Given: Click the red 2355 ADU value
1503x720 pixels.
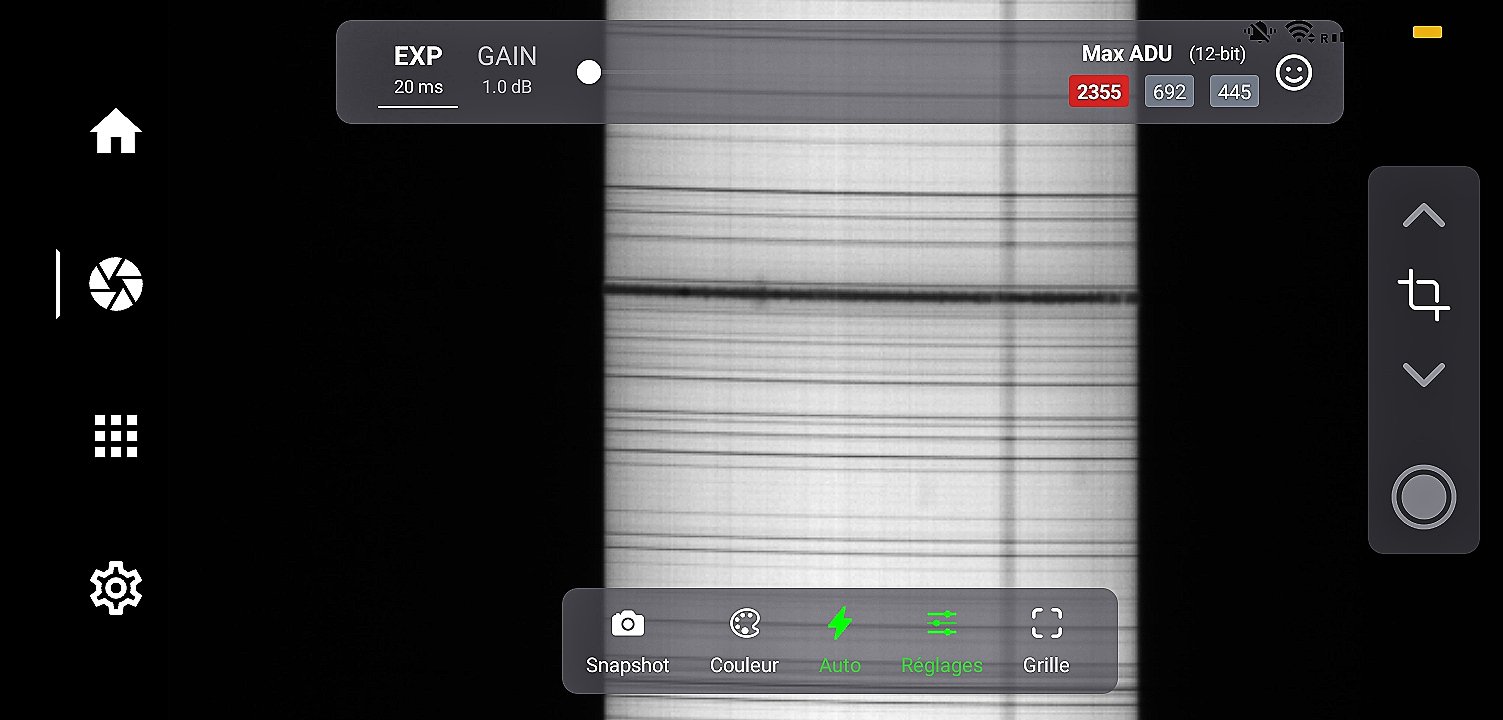Looking at the screenshot, I should pyautogui.click(x=1098, y=92).
